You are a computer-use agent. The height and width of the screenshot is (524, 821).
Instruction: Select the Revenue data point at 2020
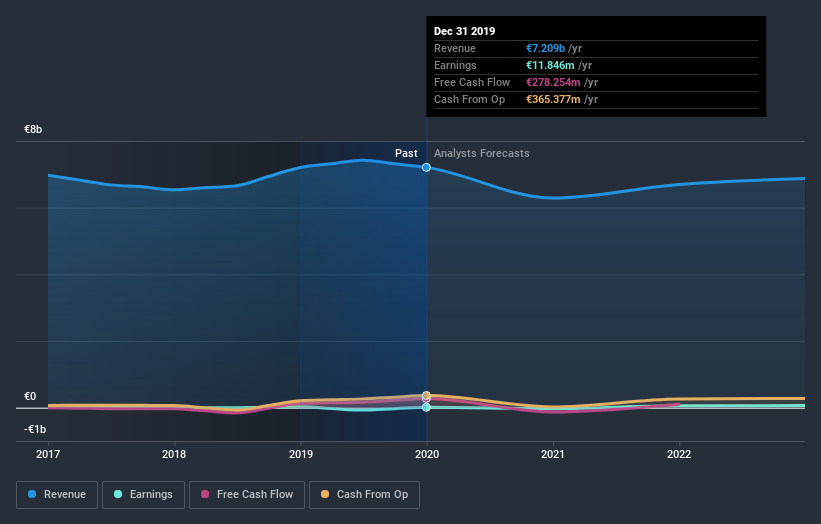(x=426, y=168)
